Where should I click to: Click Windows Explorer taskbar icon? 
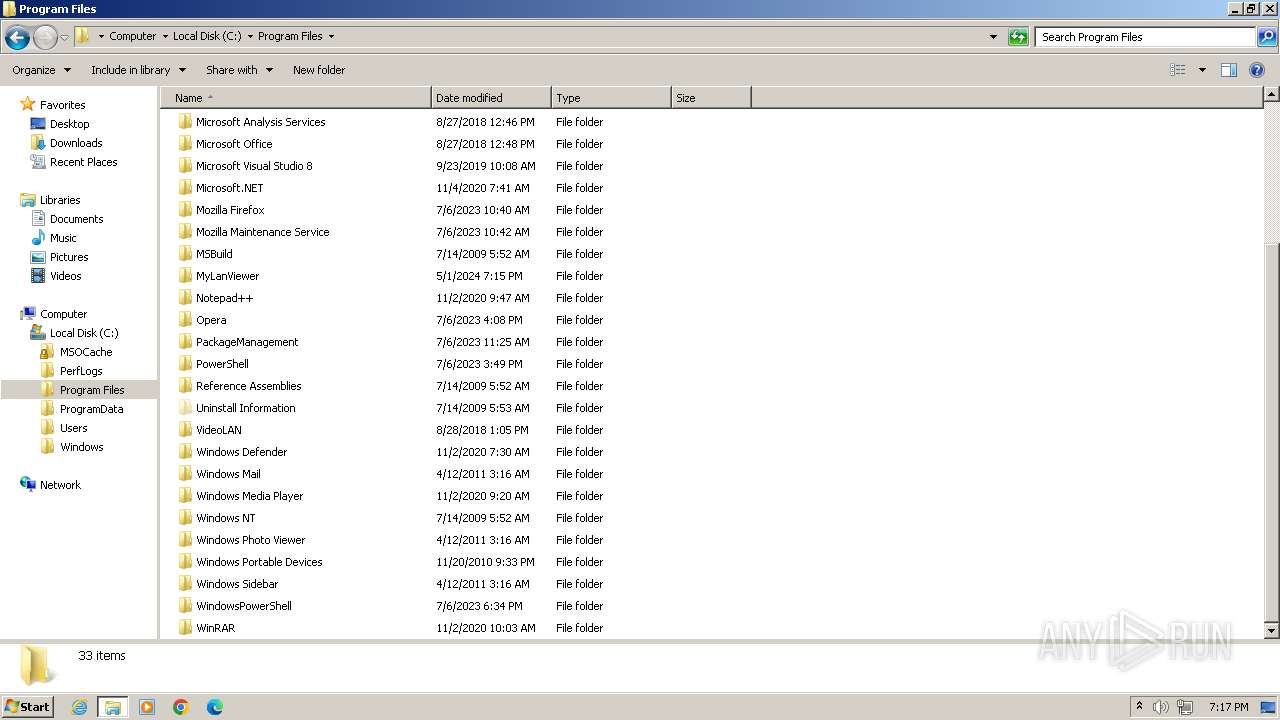pos(113,707)
